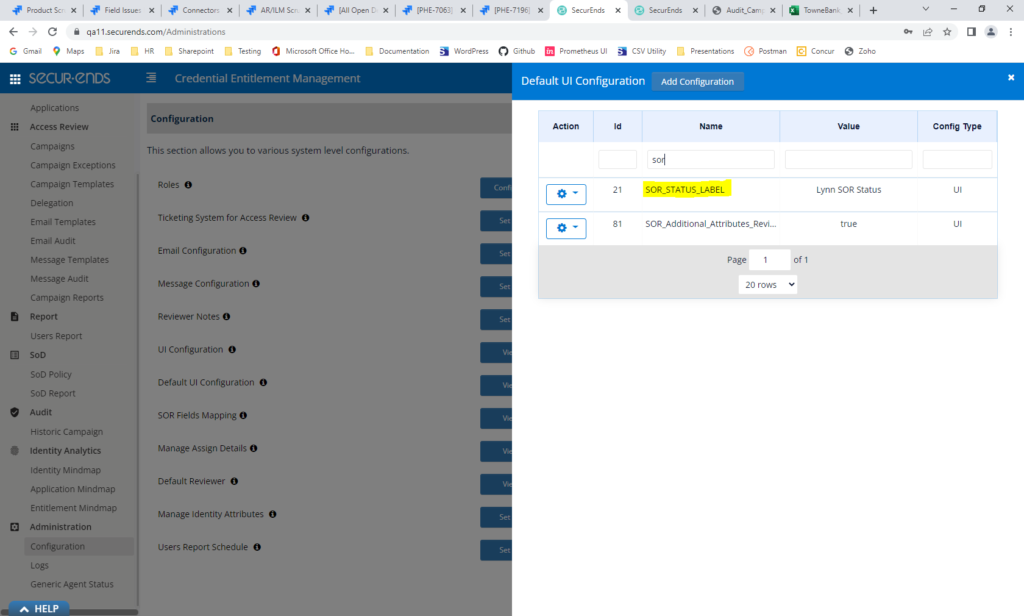
Task: Toggle the sidebar hamburger menu icon
Action: click(x=151, y=78)
